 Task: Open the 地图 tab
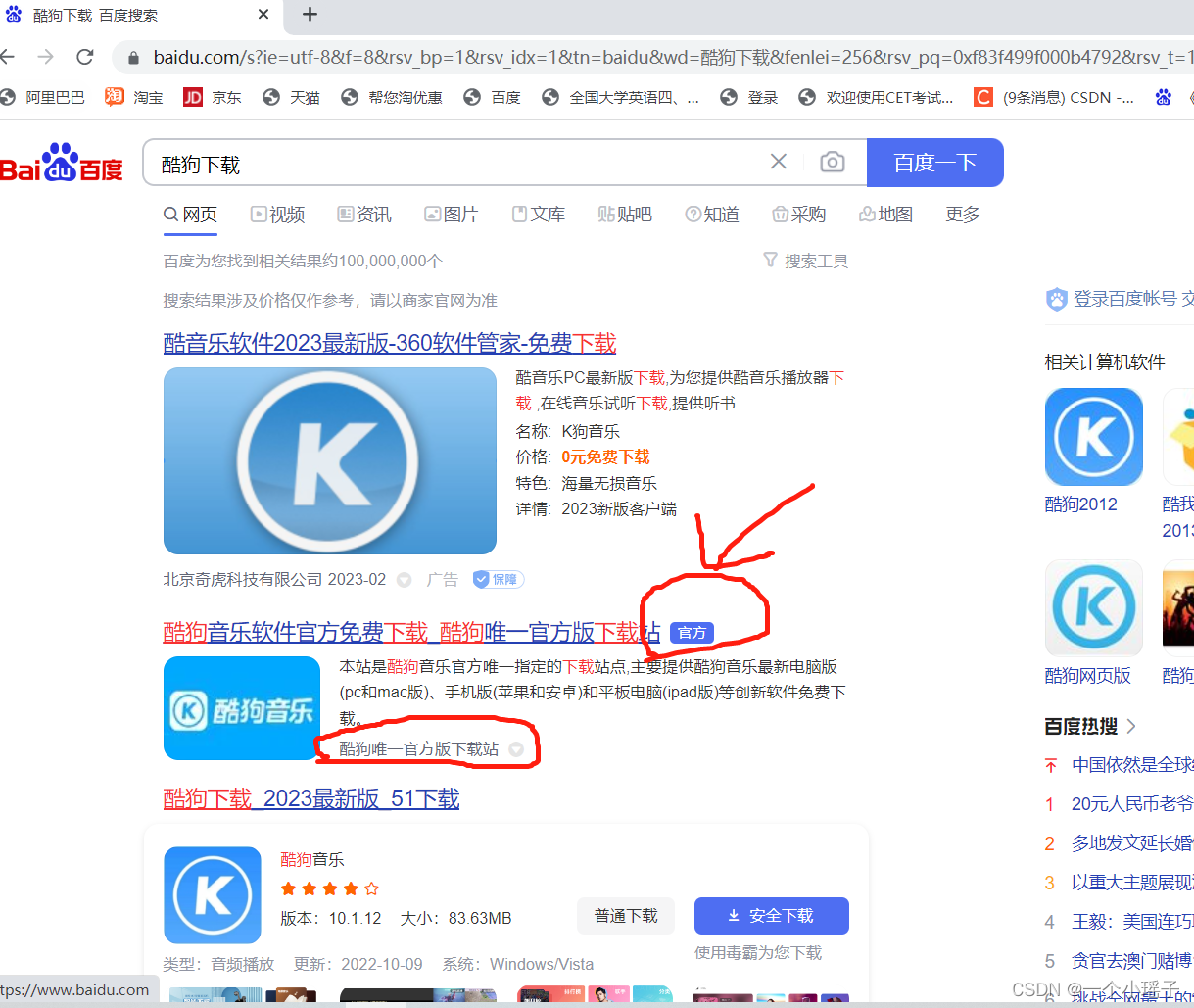tap(885, 215)
